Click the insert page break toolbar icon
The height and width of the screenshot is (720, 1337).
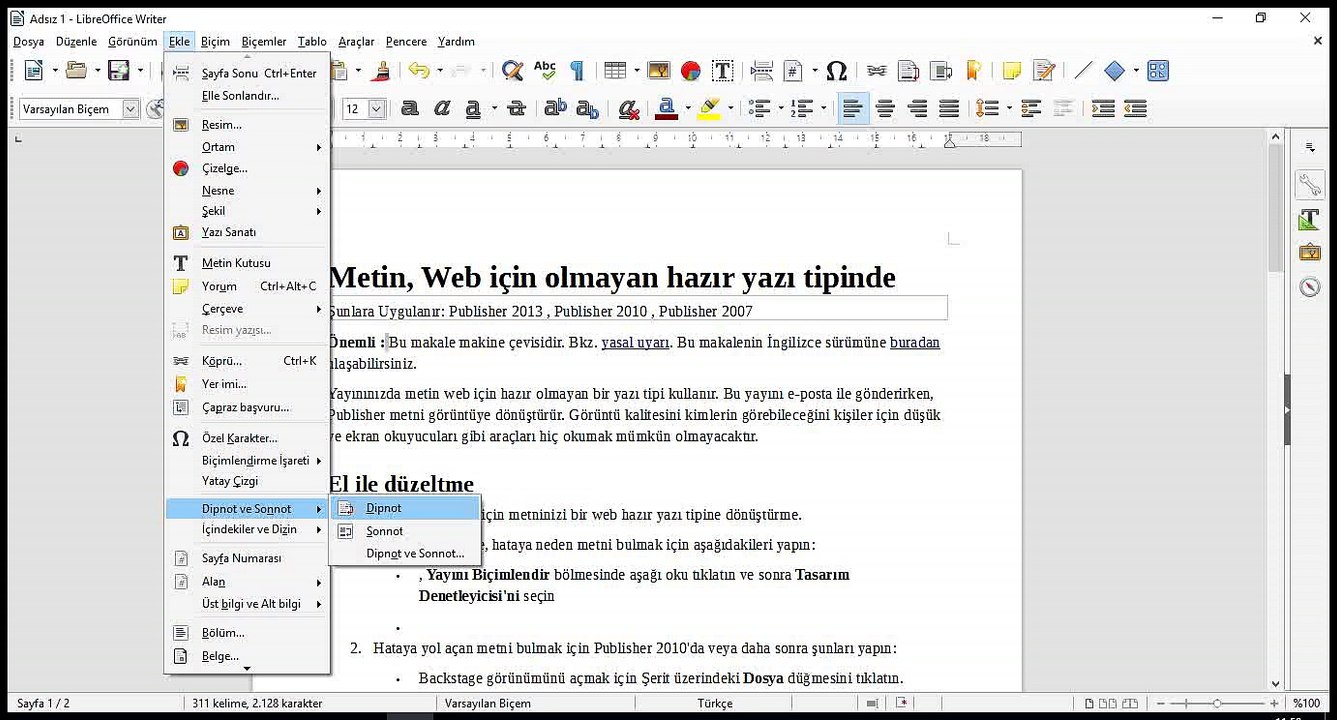point(762,71)
